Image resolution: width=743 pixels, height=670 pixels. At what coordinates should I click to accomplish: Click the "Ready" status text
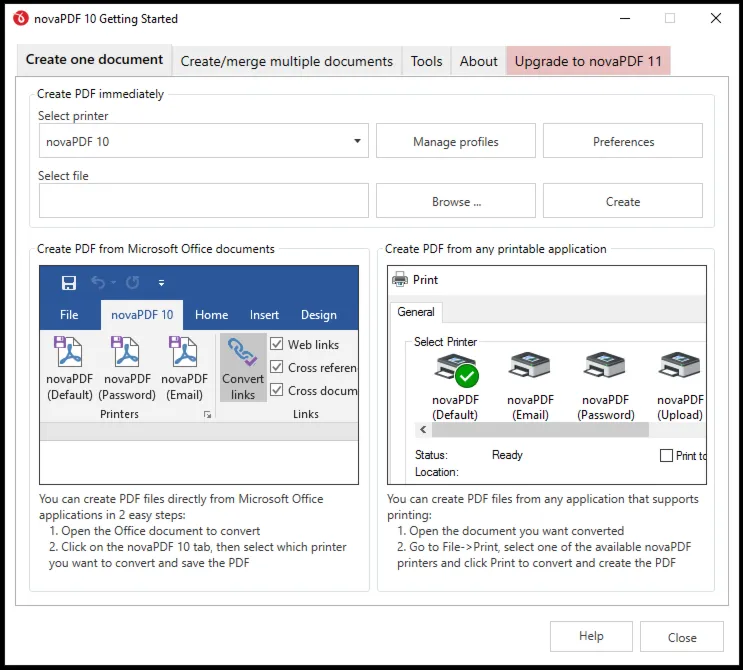point(507,455)
